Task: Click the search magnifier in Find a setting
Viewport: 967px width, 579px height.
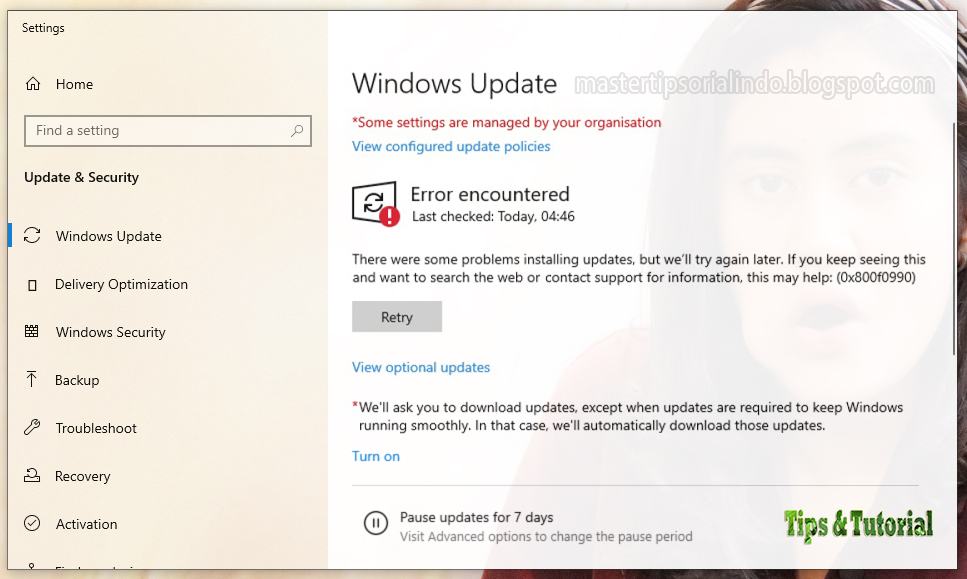Action: pos(297,131)
